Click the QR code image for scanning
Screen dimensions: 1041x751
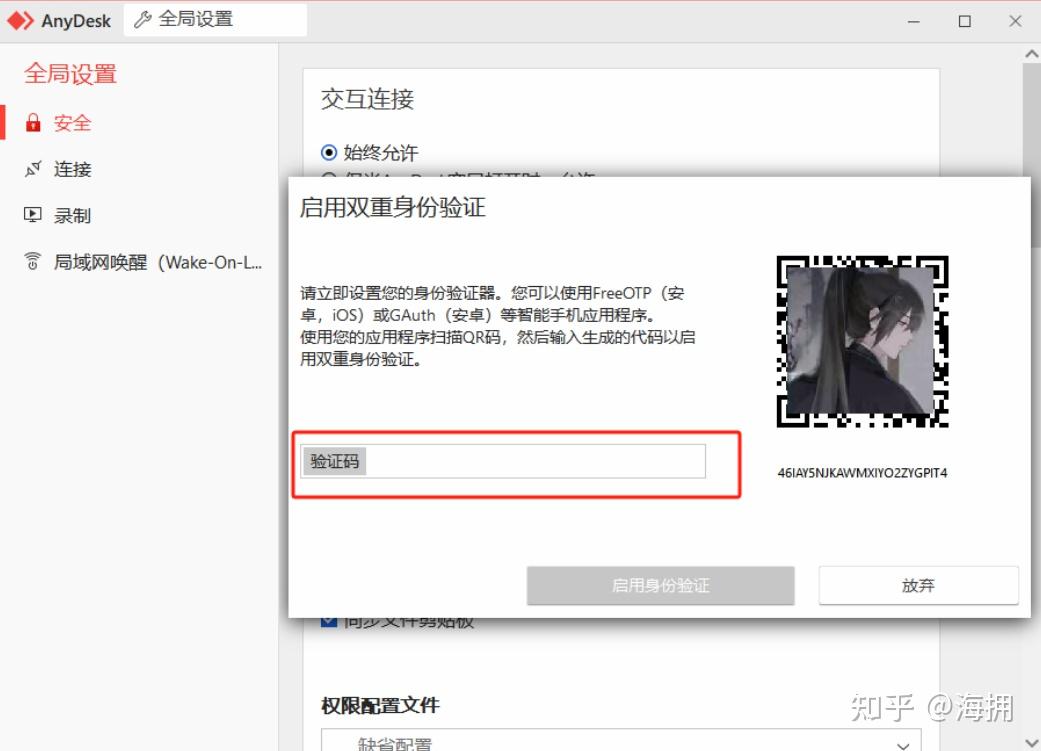tap(862, 343)
